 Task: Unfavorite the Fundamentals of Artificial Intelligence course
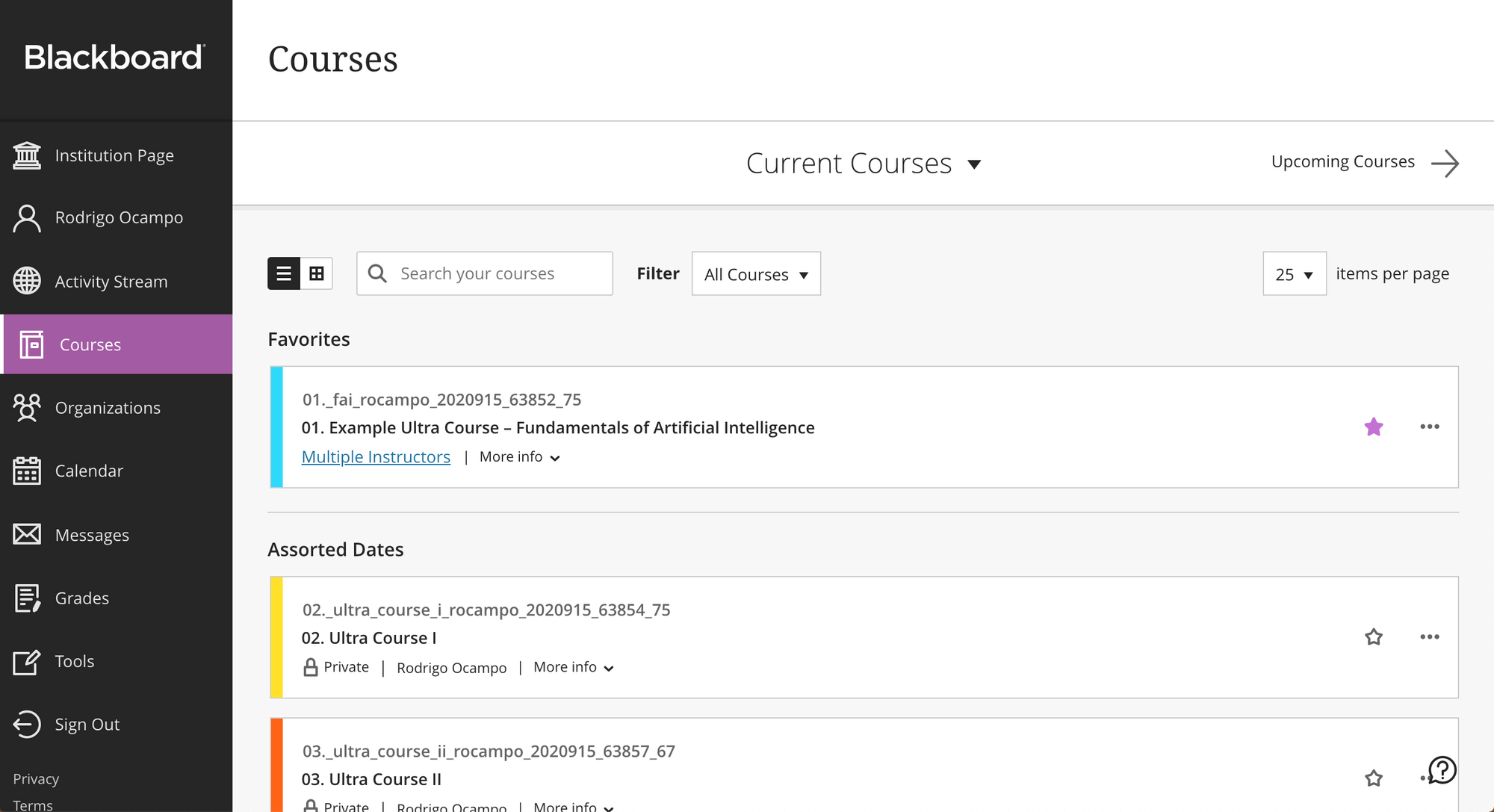pos(1374,427)
